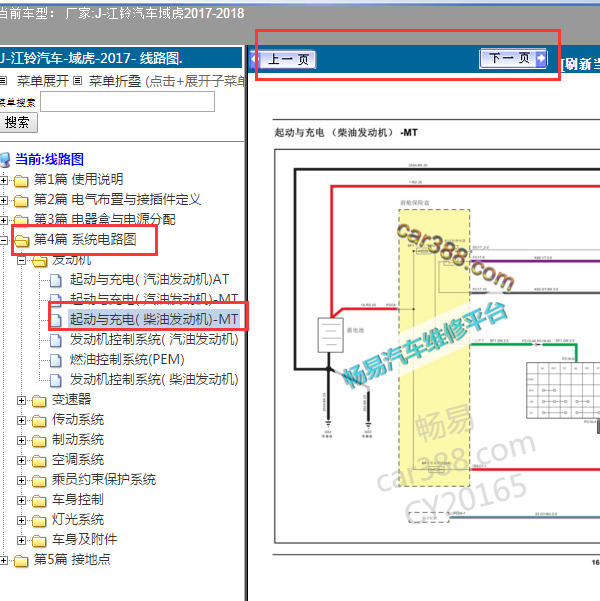
Task: Click the 车身控制 folder icon
Action: coord(39,501)
